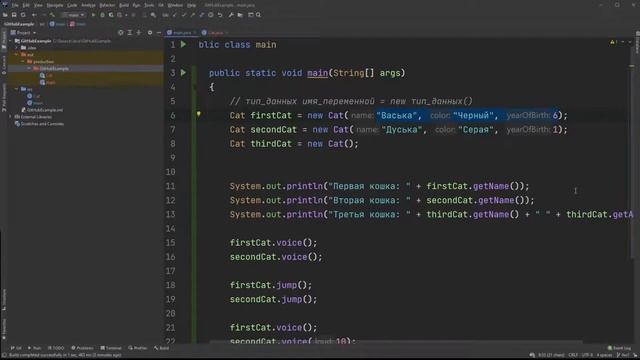Click getName call on line 11
The height and width of the screenshot is (360, 640).
coord(491,186)
